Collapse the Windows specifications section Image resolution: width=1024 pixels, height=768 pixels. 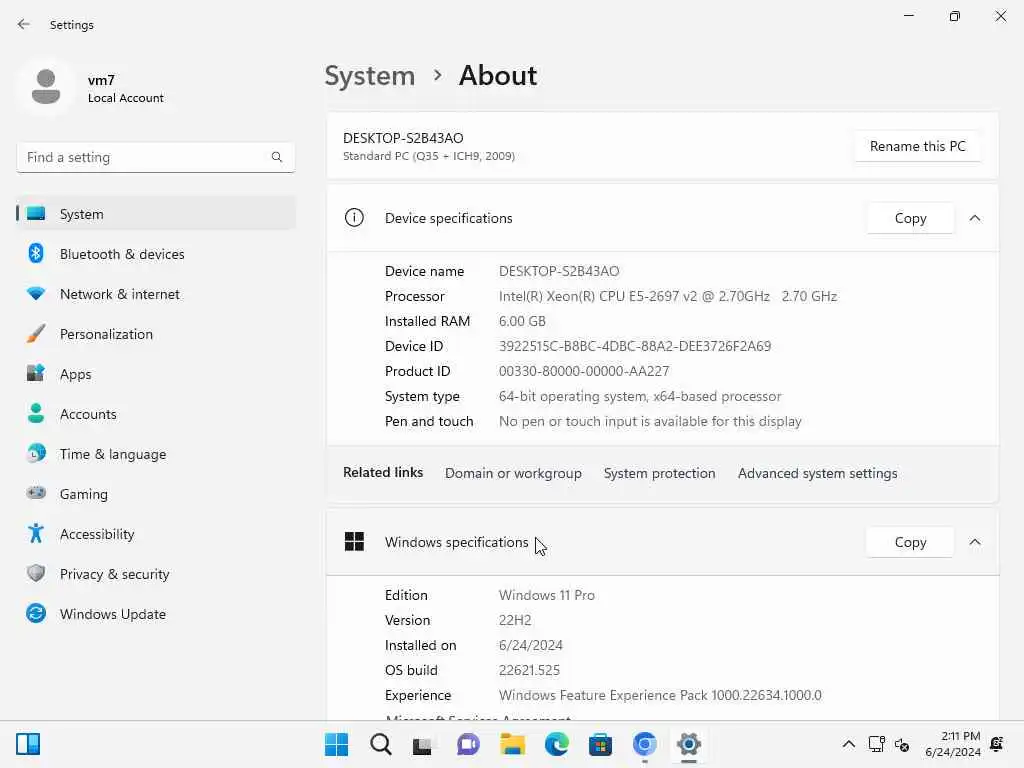(975, 542)
